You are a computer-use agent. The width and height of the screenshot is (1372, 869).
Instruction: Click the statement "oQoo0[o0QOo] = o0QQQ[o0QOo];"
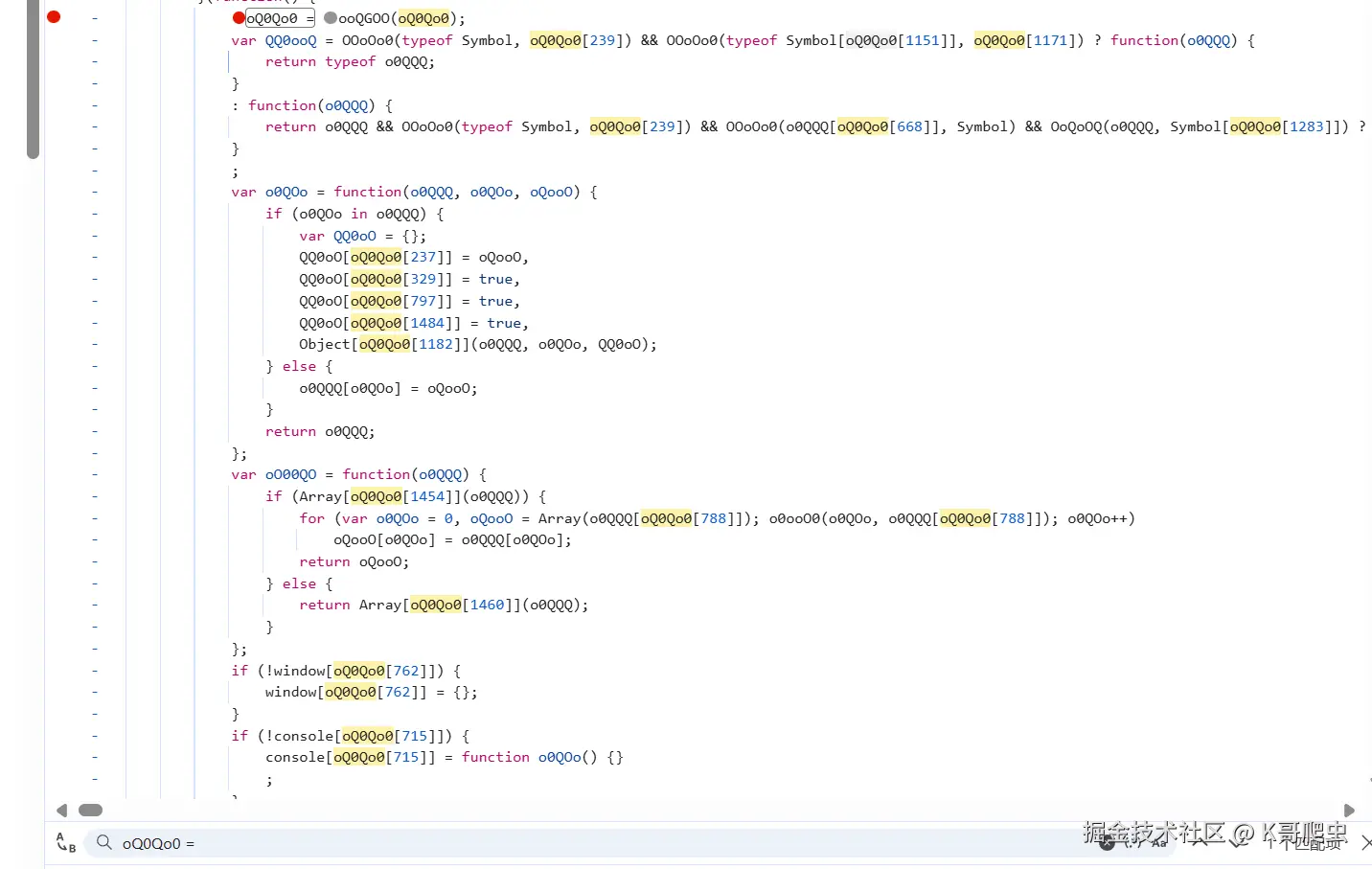click(x=452, y=539)
